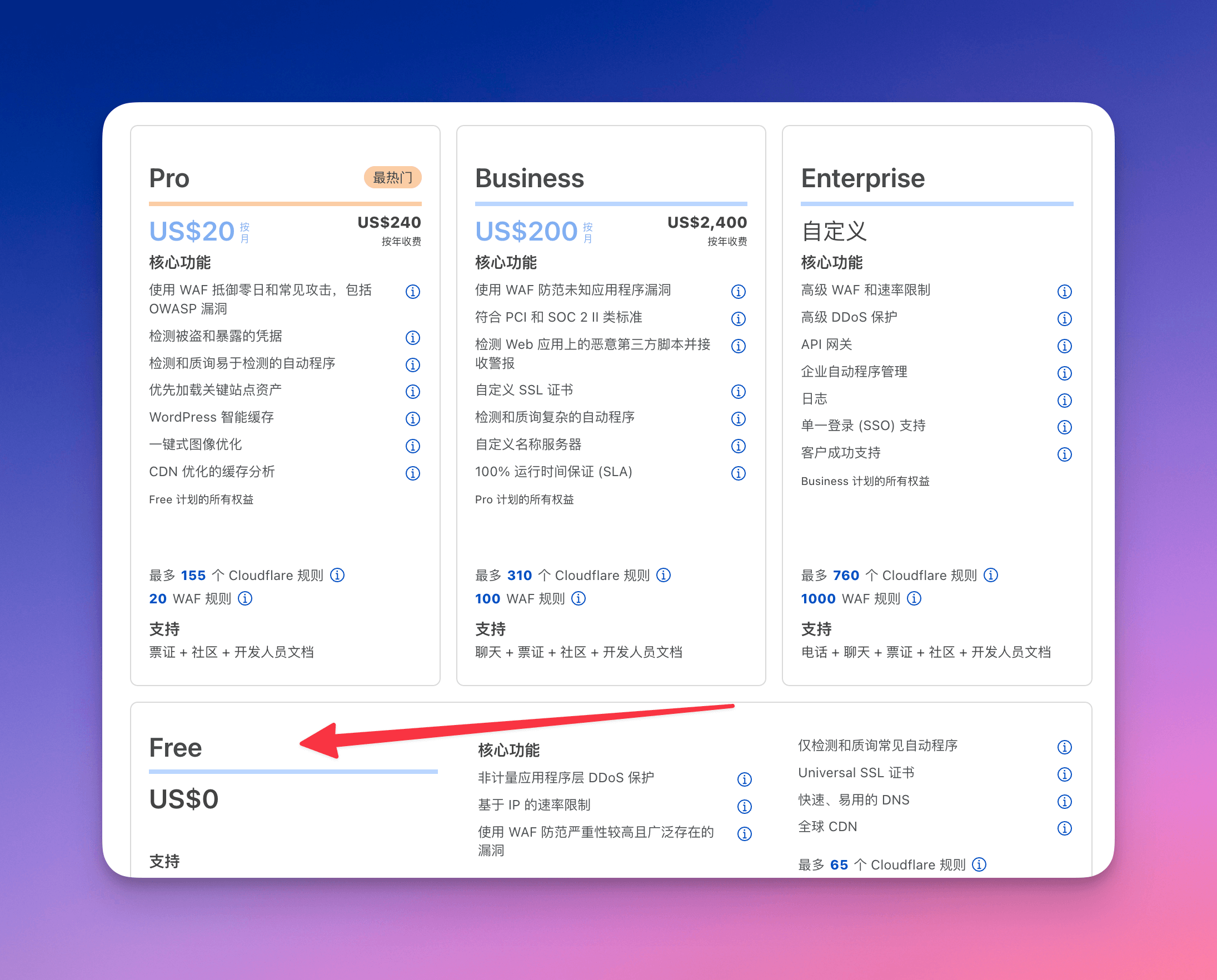Click info icon next to 20 WAF 规则
Screen dimensions: 1217x980
[x=245, y=598]
